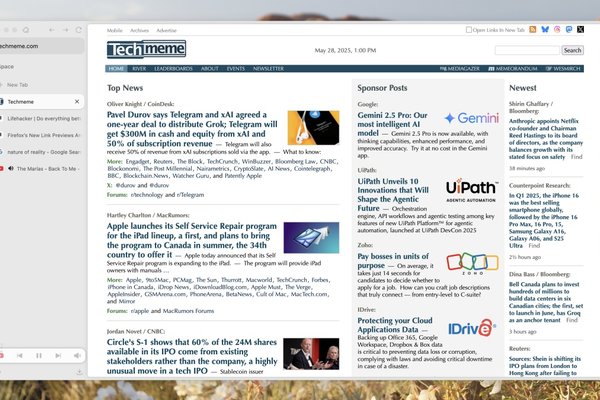Select the HOME nav item

pos(116,69)
